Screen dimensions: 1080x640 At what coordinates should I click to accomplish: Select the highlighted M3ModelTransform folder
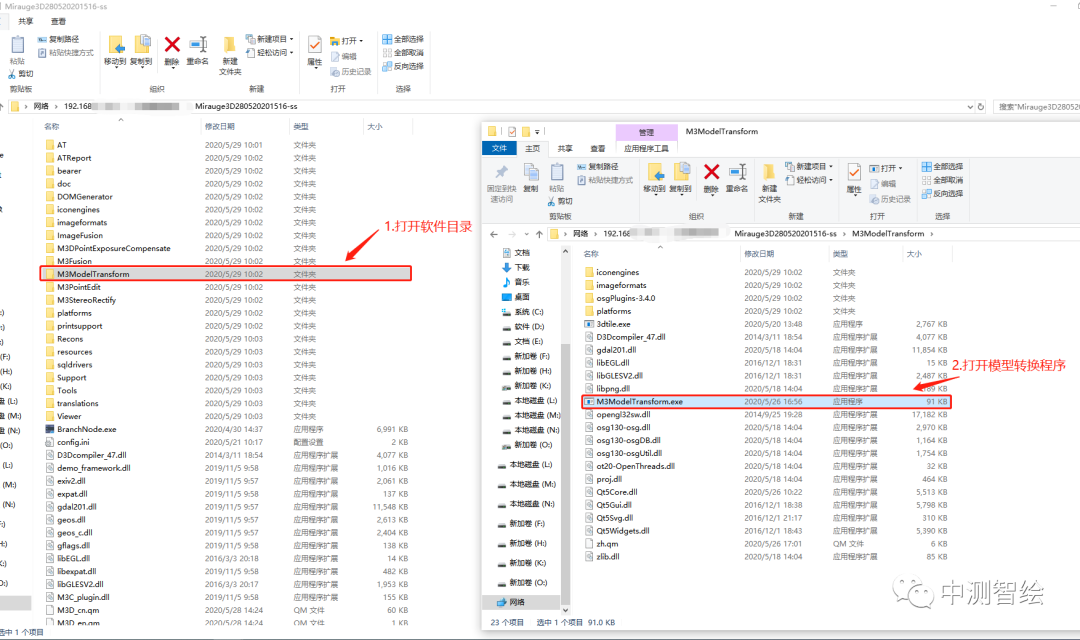[93, 274]
